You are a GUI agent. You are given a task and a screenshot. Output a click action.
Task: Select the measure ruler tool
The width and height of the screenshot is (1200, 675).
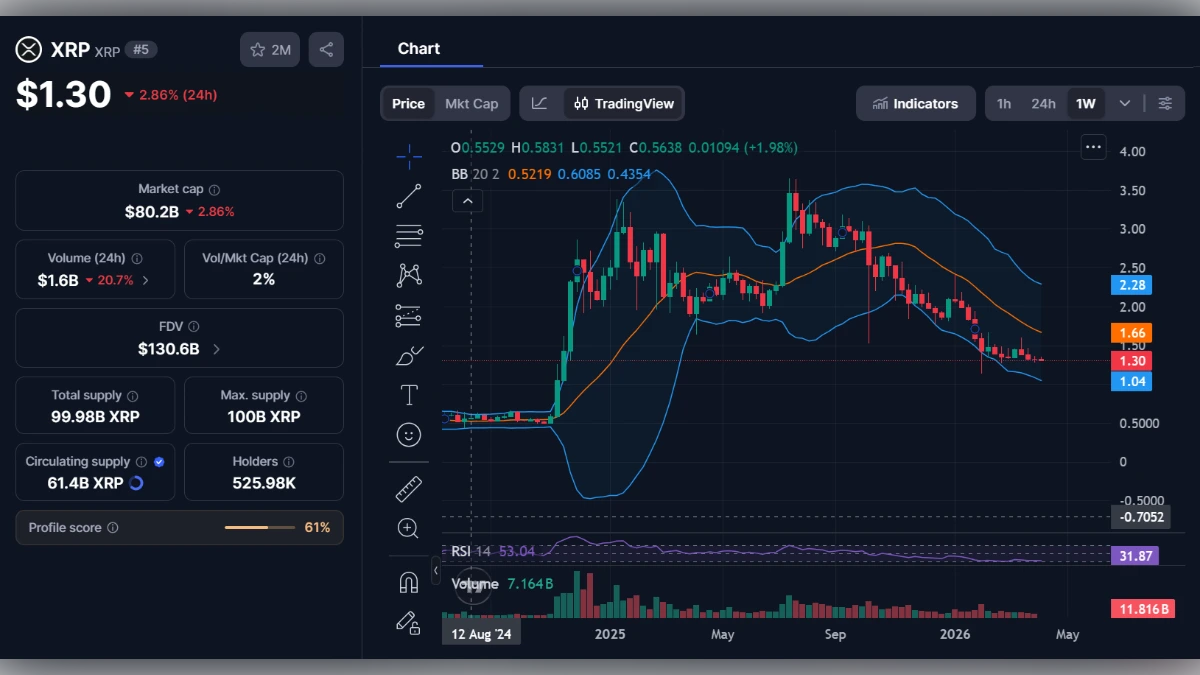click(408, 489)
